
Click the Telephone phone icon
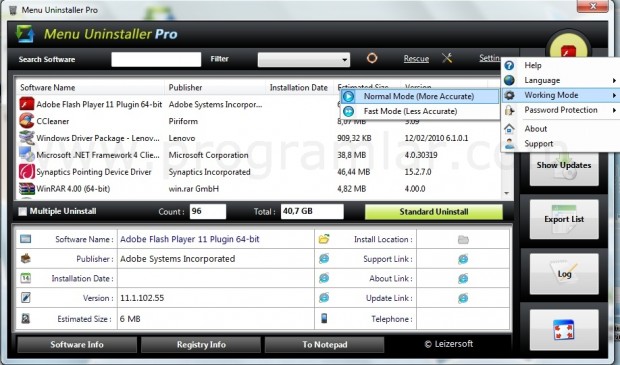pos(324,318)
